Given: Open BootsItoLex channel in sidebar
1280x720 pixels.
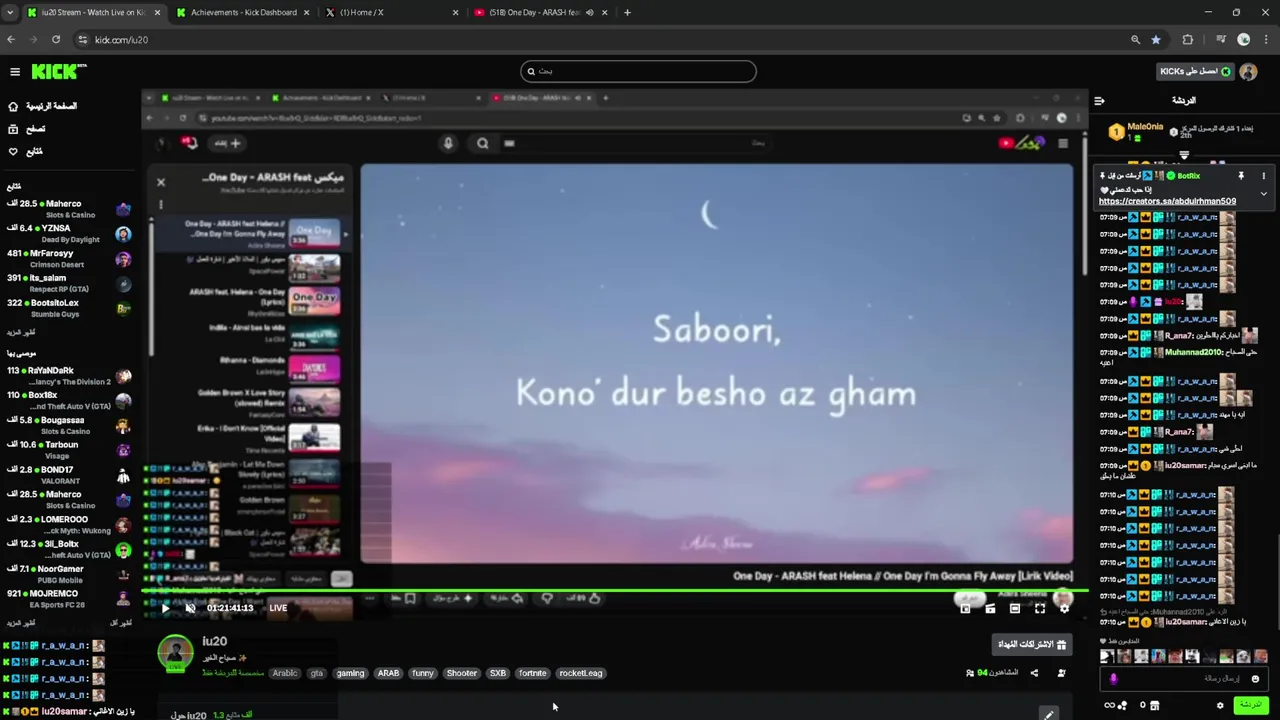Looking at the screenshot, I should [68, 308].
